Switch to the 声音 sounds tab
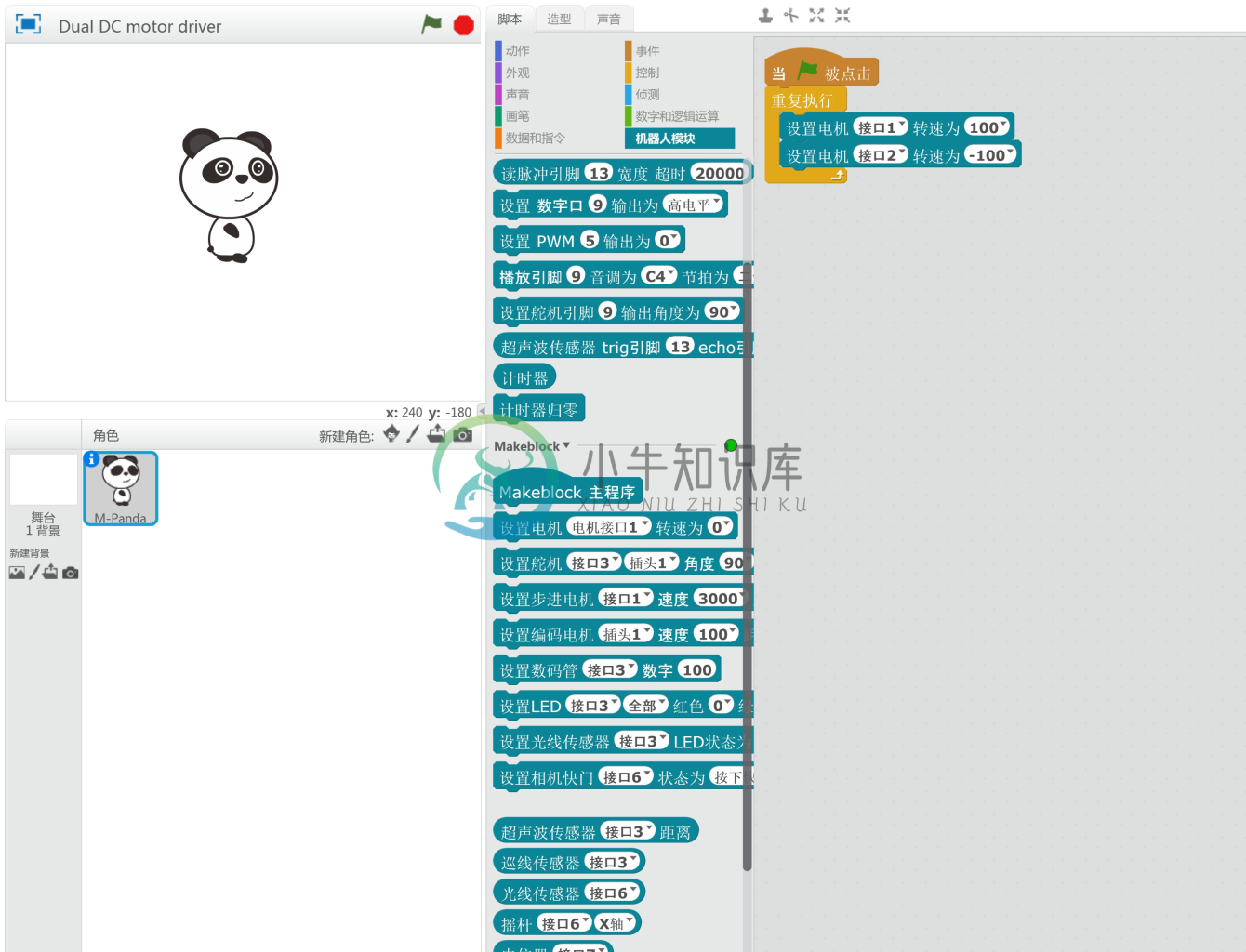1246x952 pixels. [x=609, y=19]
